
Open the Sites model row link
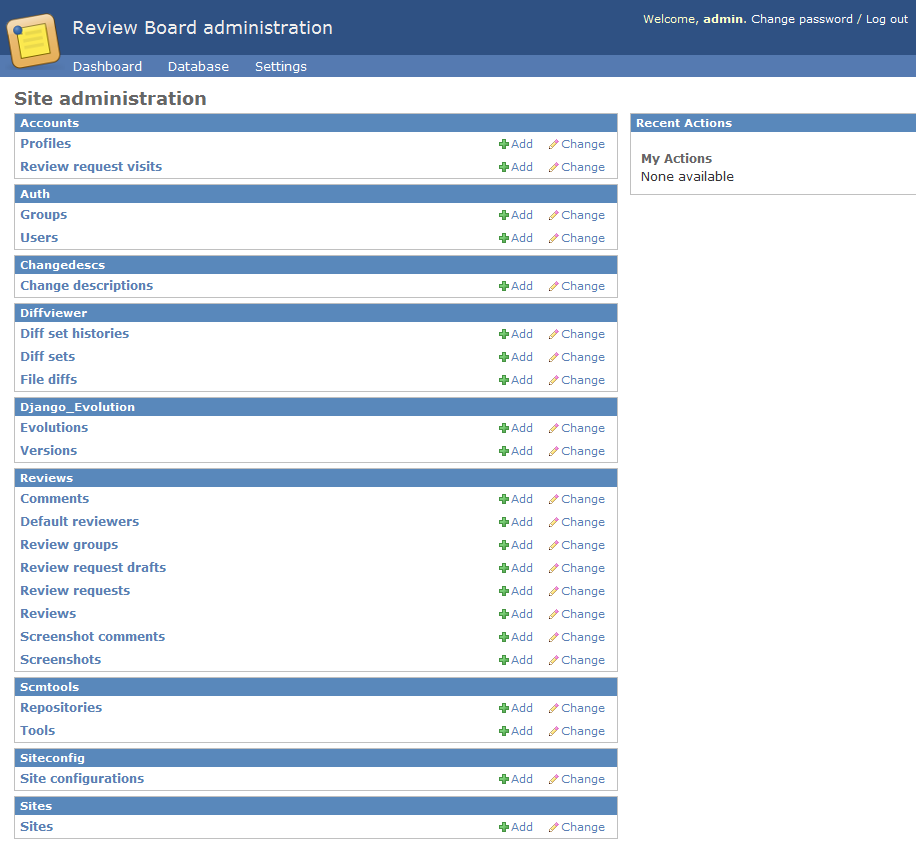click(x=36, y=826)
